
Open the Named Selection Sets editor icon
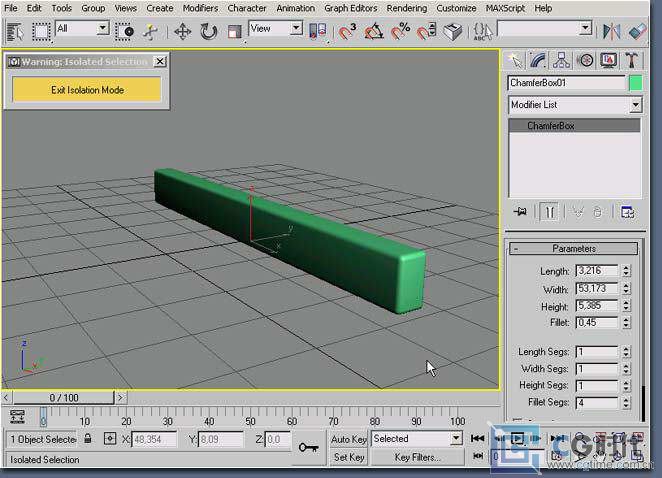pos(483,32)
